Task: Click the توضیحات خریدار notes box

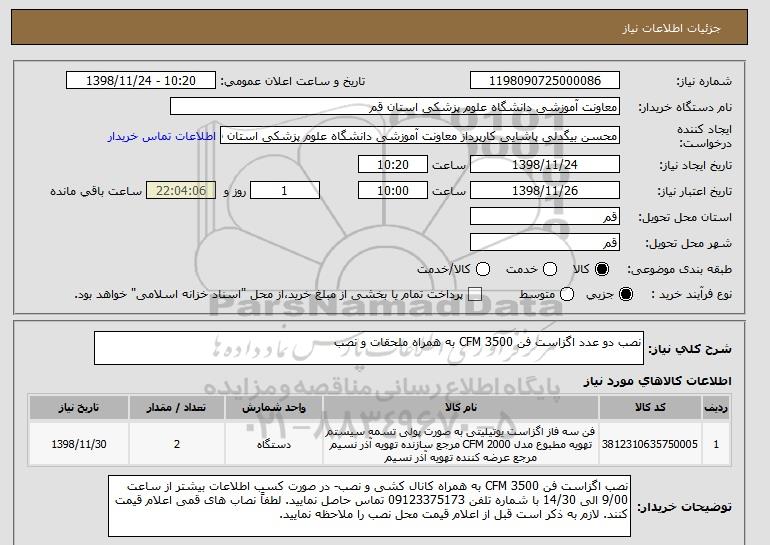Action: tap(369, 506)
